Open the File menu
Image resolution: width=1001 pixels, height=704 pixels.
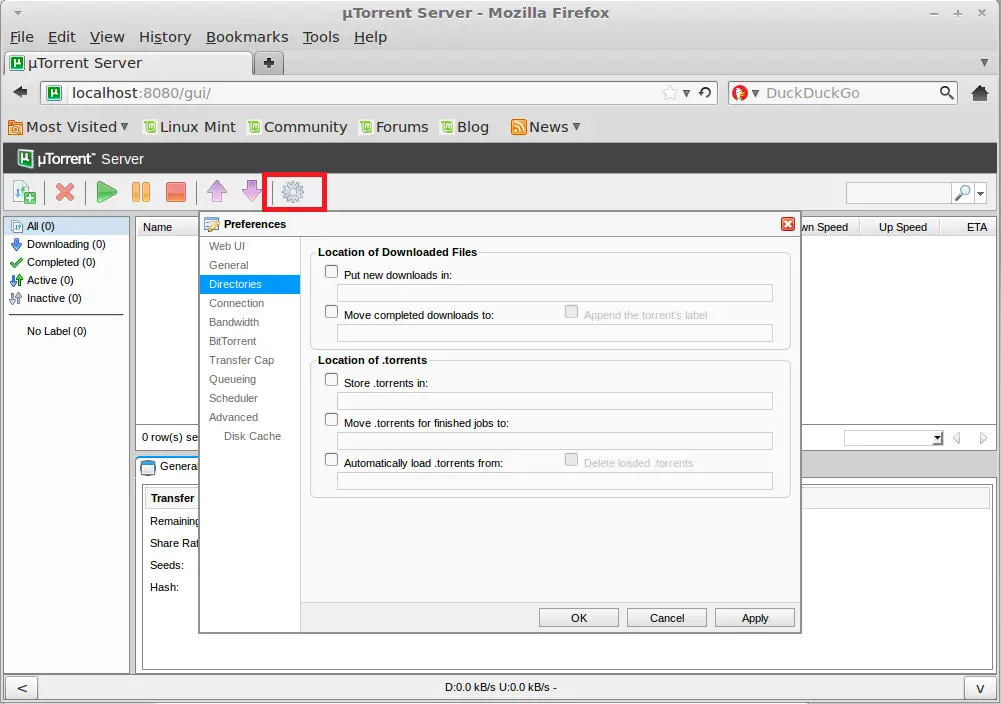22,37
